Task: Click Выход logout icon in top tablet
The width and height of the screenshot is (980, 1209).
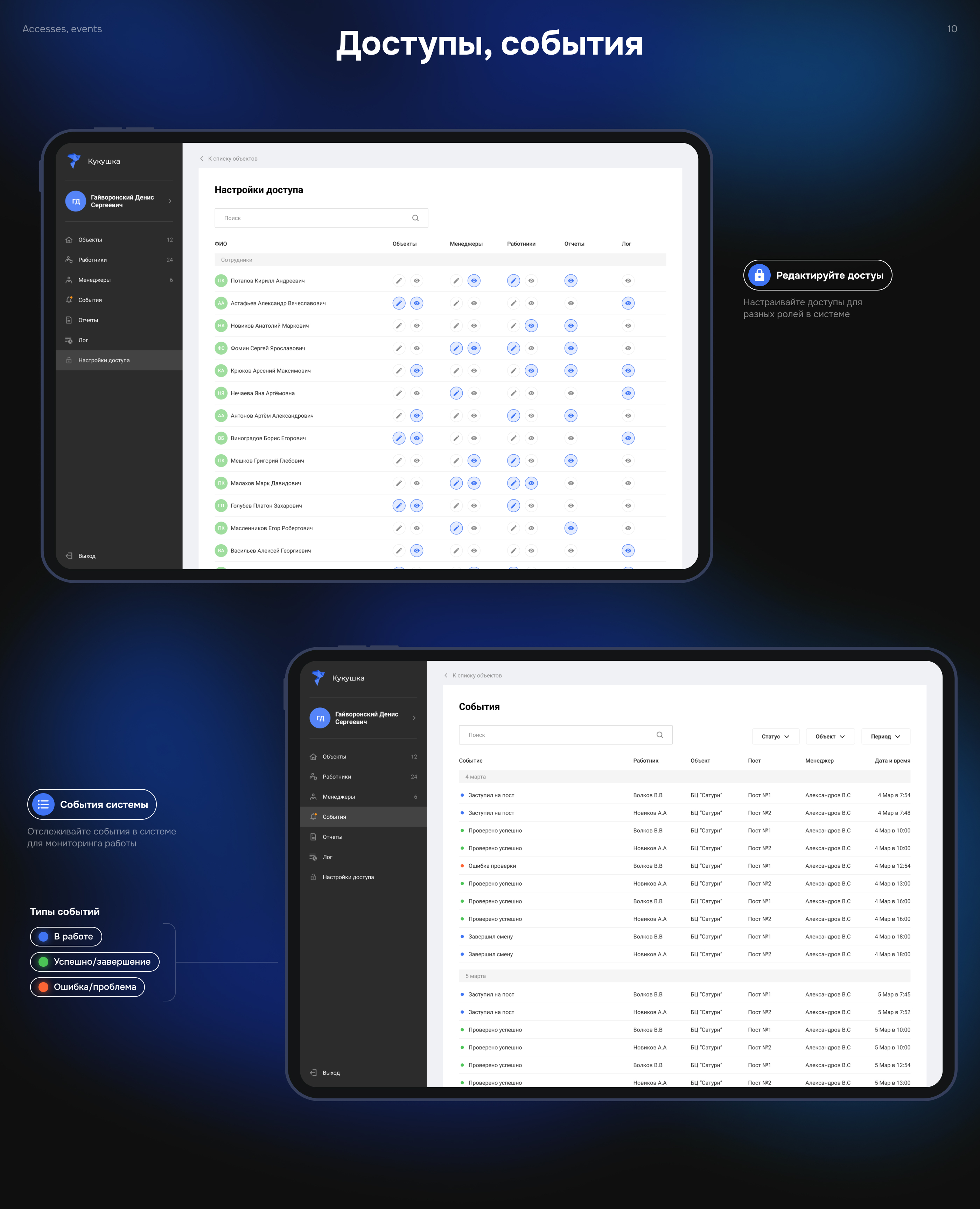Action: pos(69,556)
